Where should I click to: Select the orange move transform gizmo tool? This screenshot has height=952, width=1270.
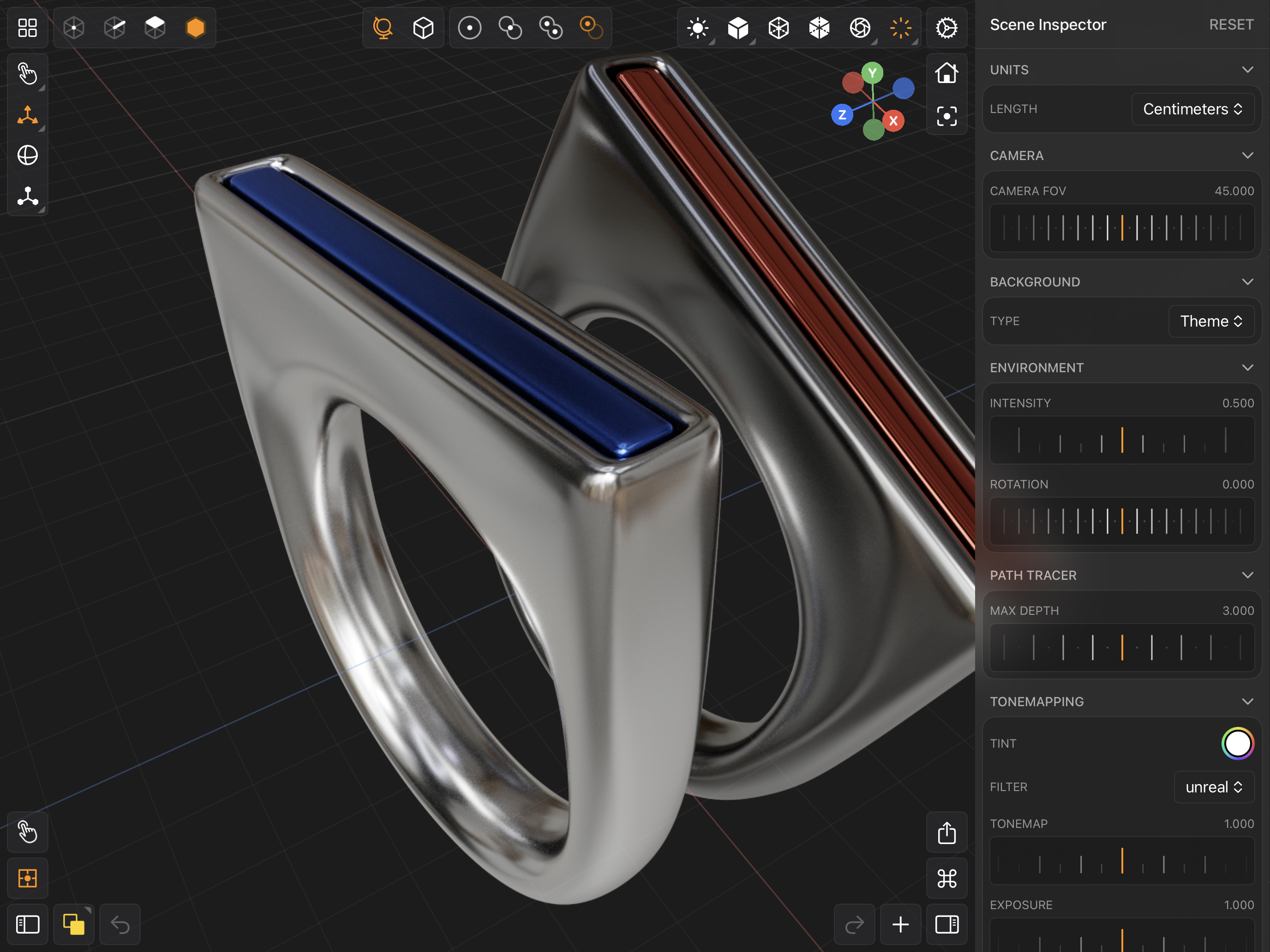(28, 115)
